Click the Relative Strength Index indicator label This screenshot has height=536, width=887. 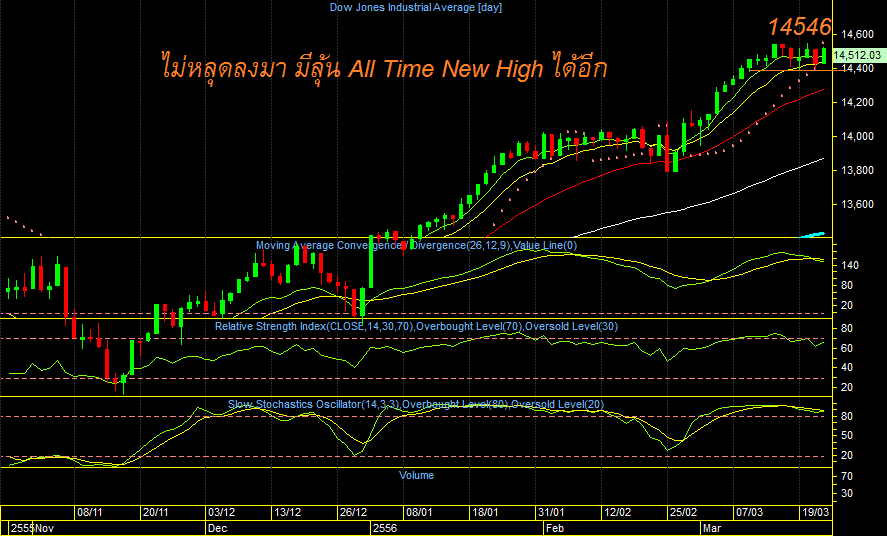(x=416, y=326)
